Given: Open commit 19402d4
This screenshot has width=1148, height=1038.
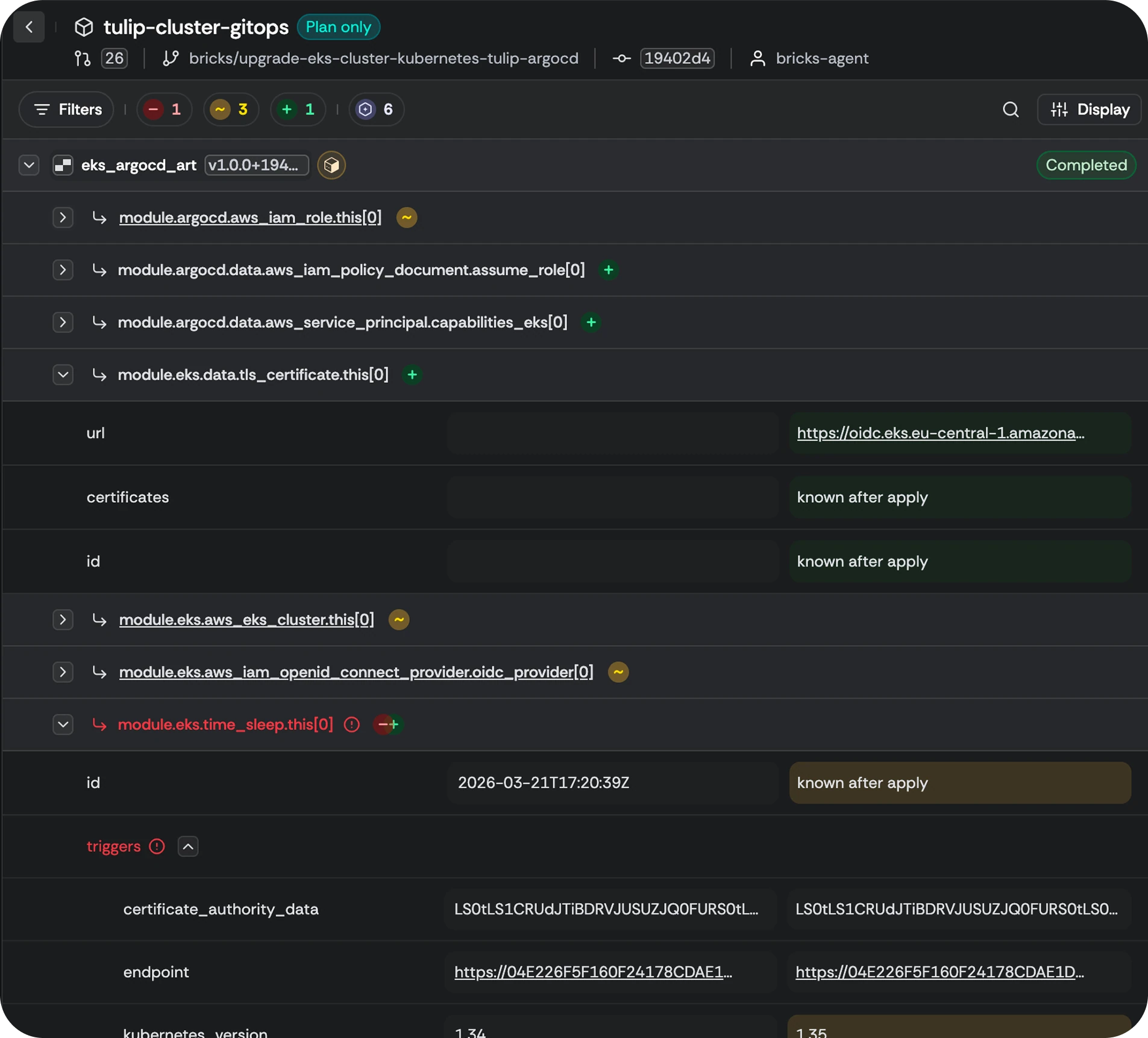Looking at the screenshot, I should [x=677, y=58].
